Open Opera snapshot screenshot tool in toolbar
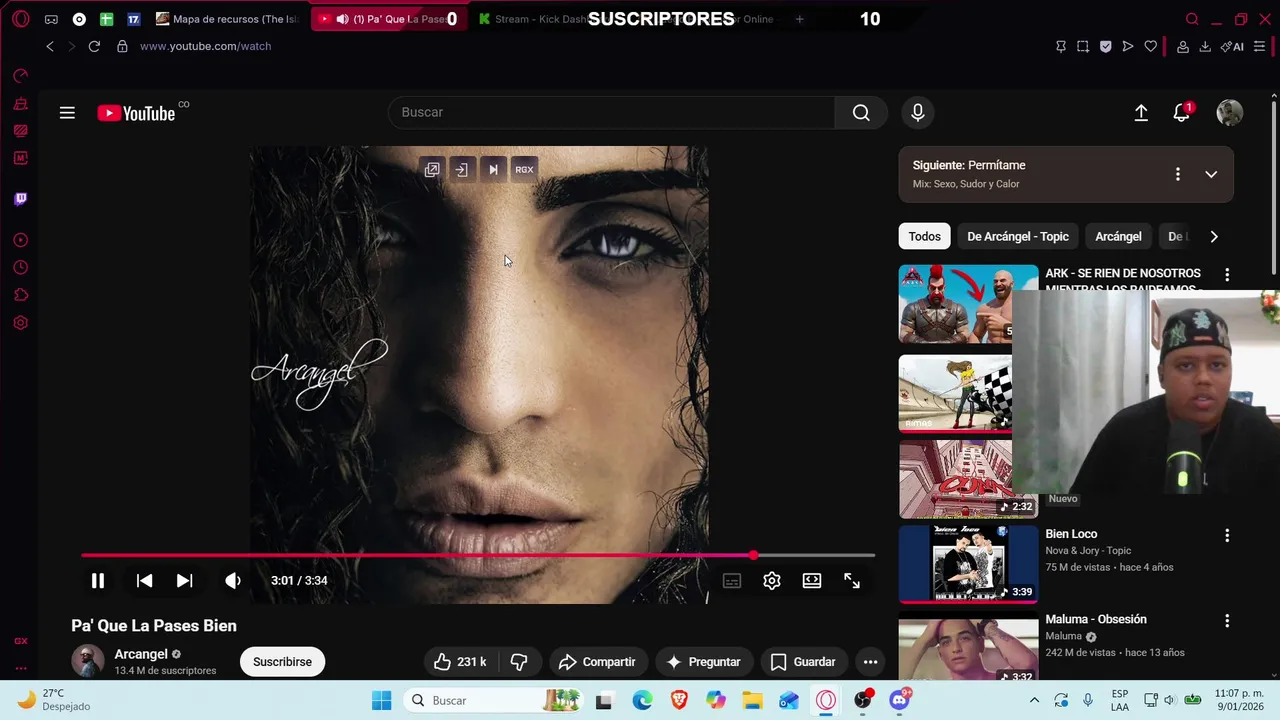This screenshot has width=1280, height=720. pyautogui.click(x=1083, y=46)
